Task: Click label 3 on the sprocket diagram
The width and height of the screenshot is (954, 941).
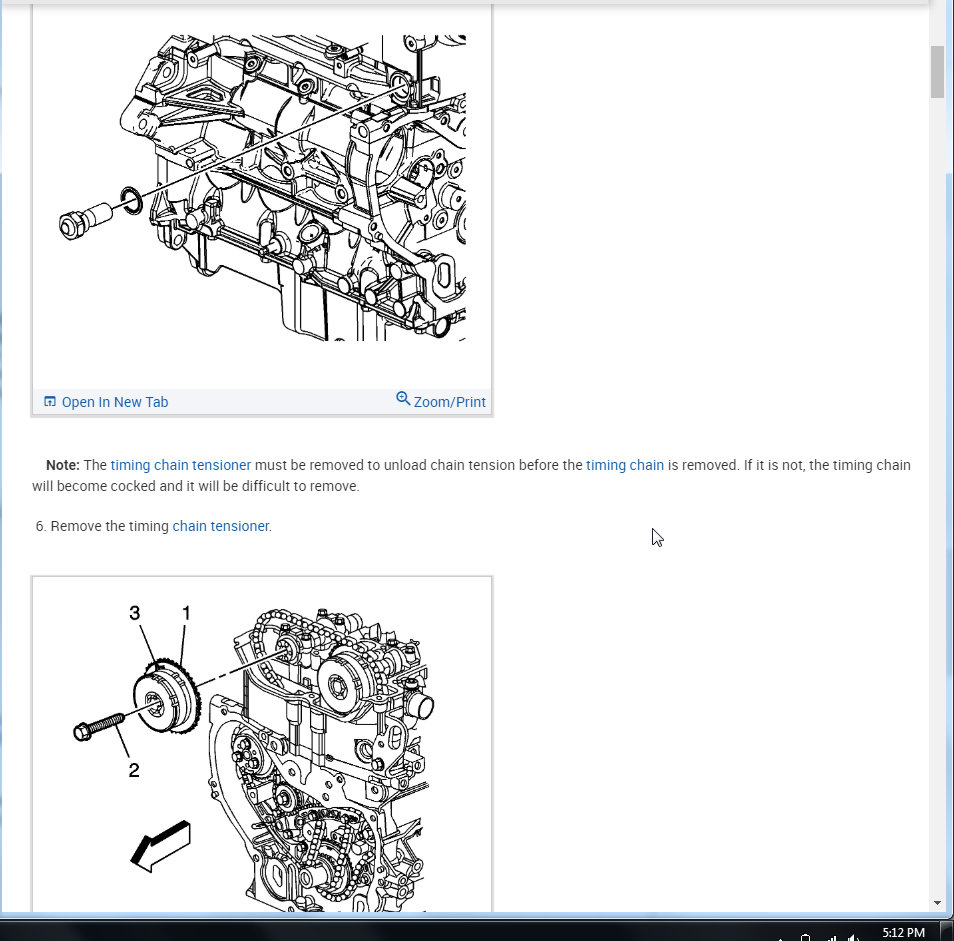Action: tap(133, 612)
